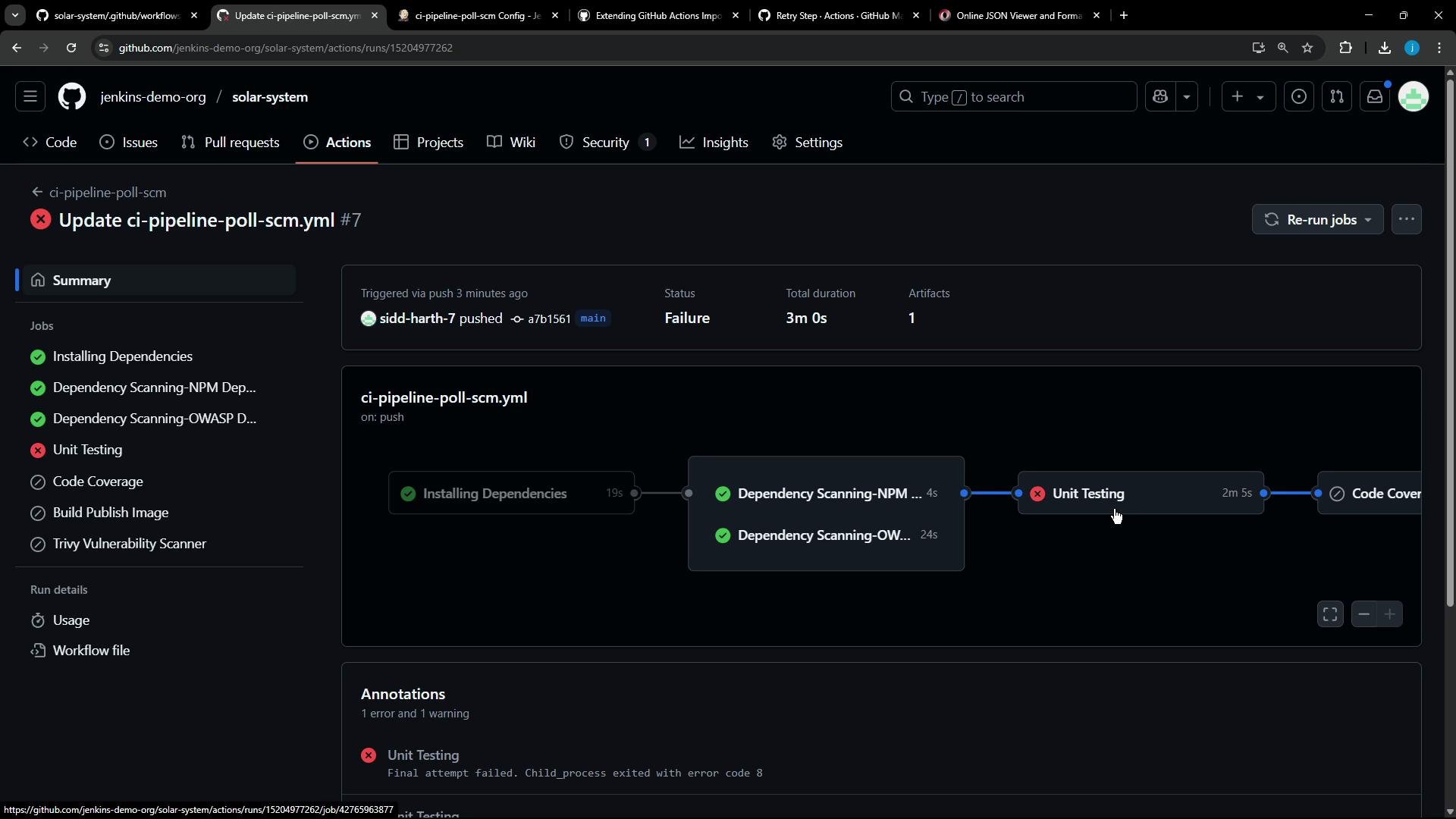Click Installing Dependencies node in workflow graph

tap(512, 494)
